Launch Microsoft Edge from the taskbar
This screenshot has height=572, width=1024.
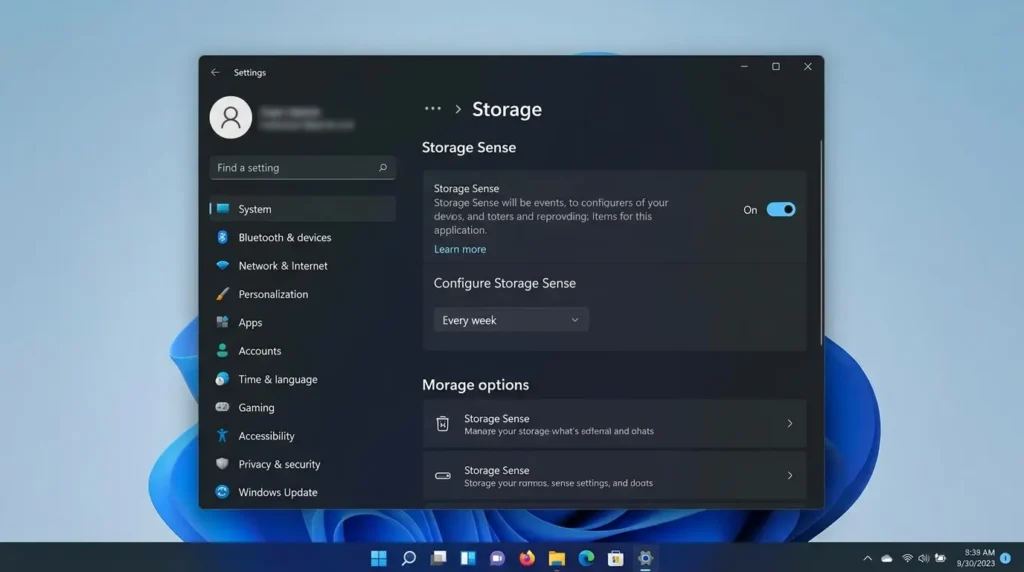(586, 558)
